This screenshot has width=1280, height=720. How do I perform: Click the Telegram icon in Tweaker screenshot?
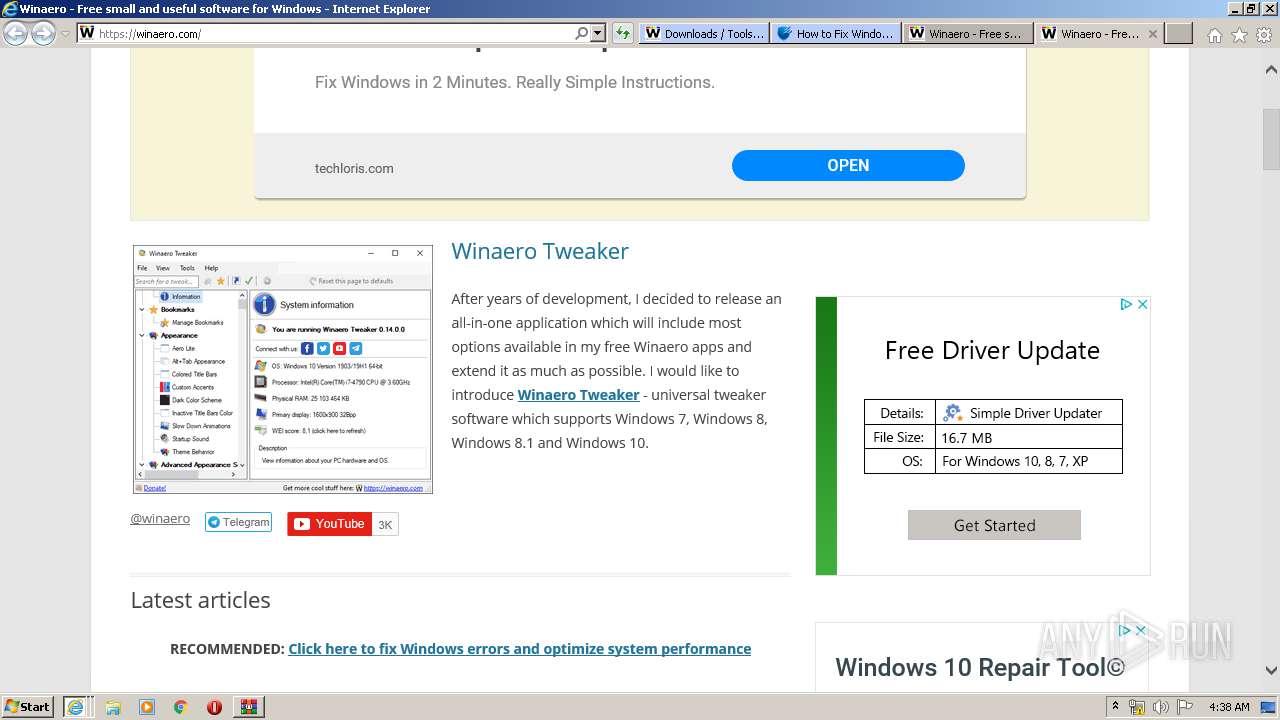pos(355,348)
